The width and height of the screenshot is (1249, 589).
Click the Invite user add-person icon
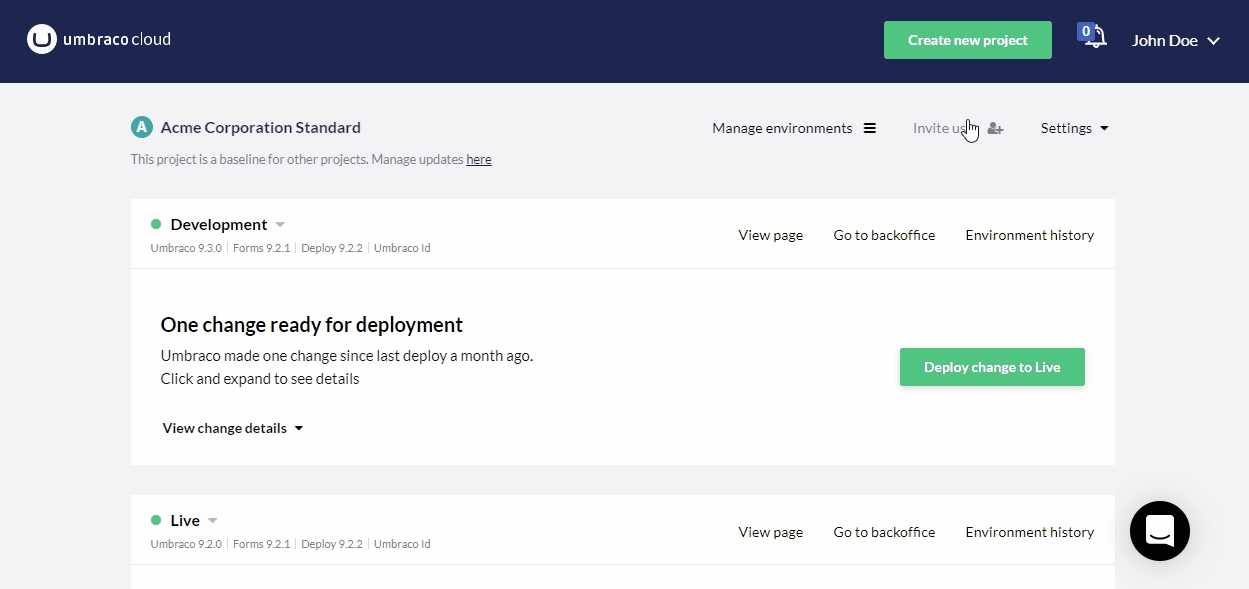pyautogui.click(x=995, y=128)
